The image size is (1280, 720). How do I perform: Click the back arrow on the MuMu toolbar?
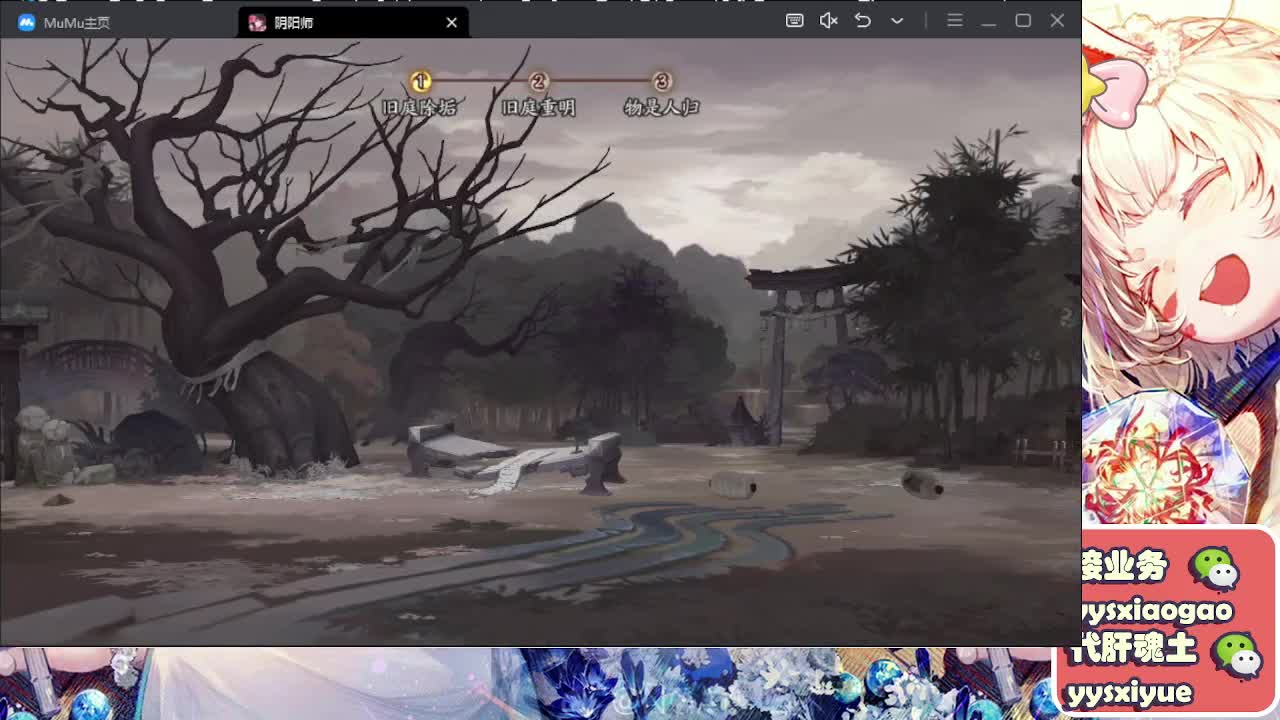click(862, 20)
